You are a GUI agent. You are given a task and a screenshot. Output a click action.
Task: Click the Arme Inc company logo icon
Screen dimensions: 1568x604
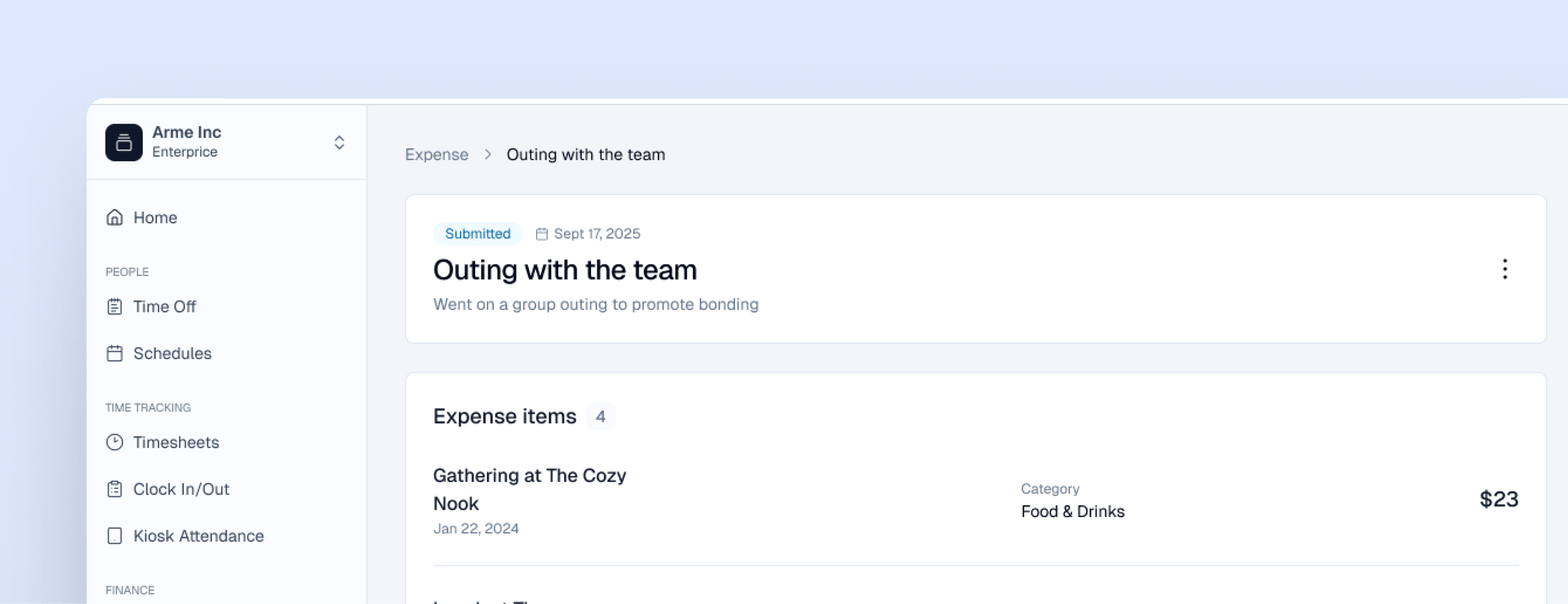124,143
